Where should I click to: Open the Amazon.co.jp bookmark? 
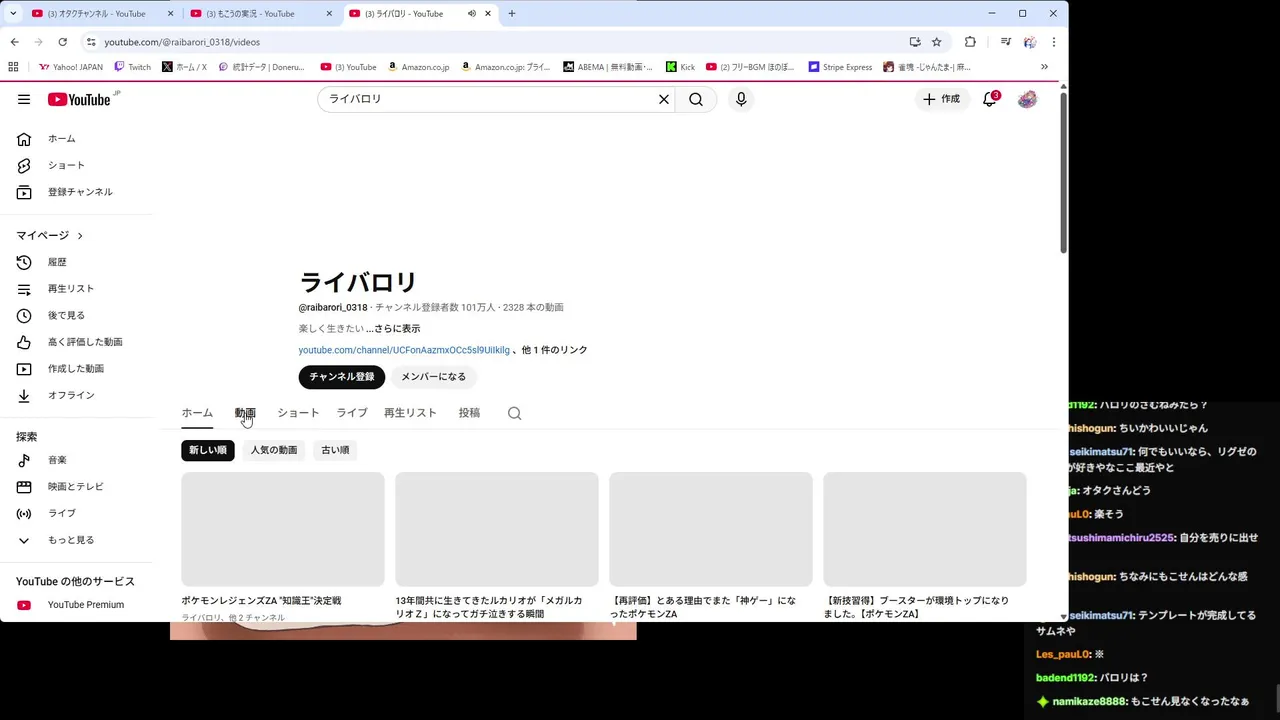418,67
